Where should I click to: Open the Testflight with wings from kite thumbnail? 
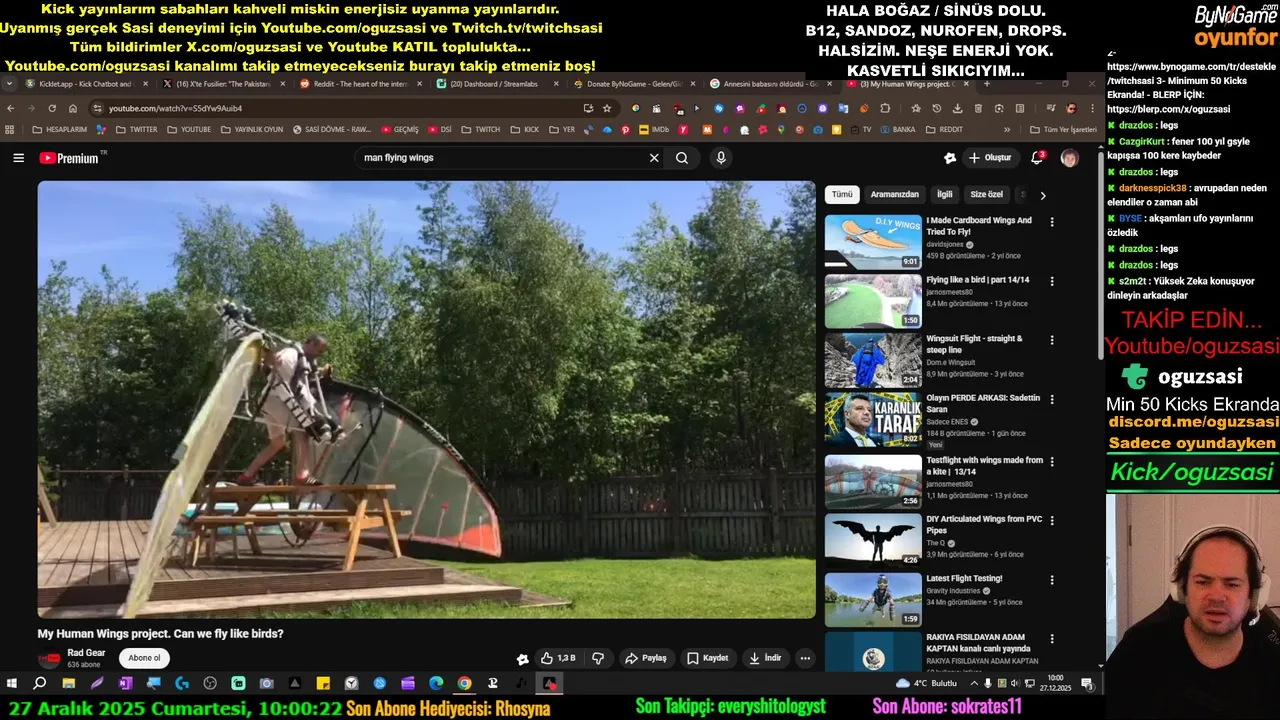click(x=873, y=482)
